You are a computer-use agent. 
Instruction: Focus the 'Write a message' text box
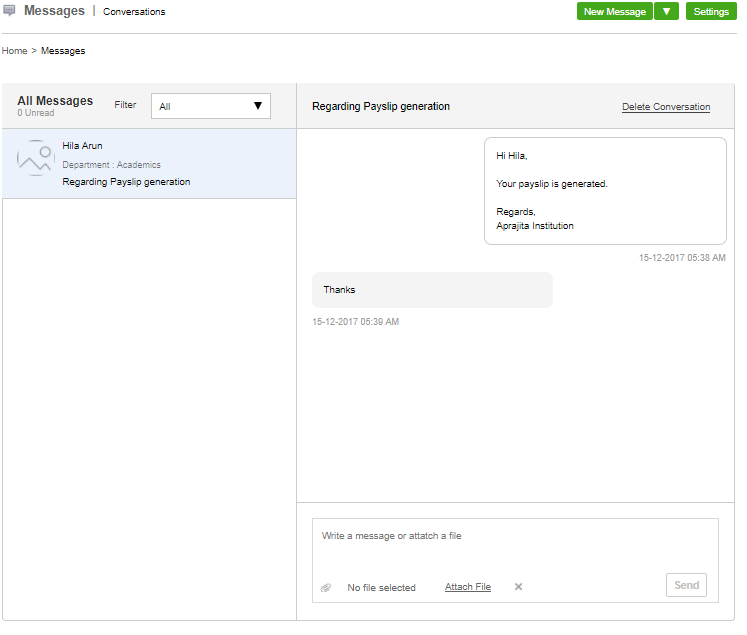coord(515,545)
